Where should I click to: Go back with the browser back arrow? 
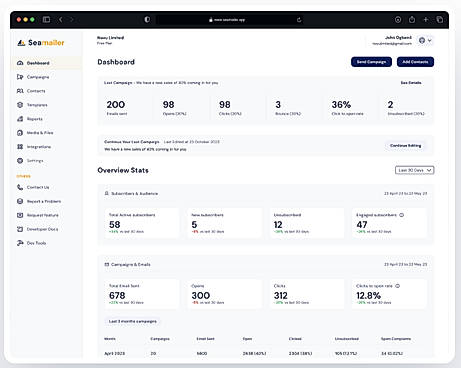[x=61, y=20]
